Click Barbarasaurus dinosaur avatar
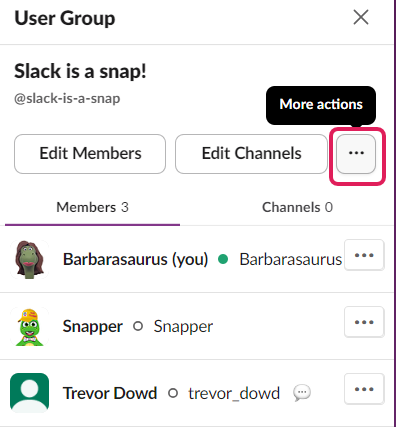The width and height of the screenshot is (396, 427). point(29,259)
